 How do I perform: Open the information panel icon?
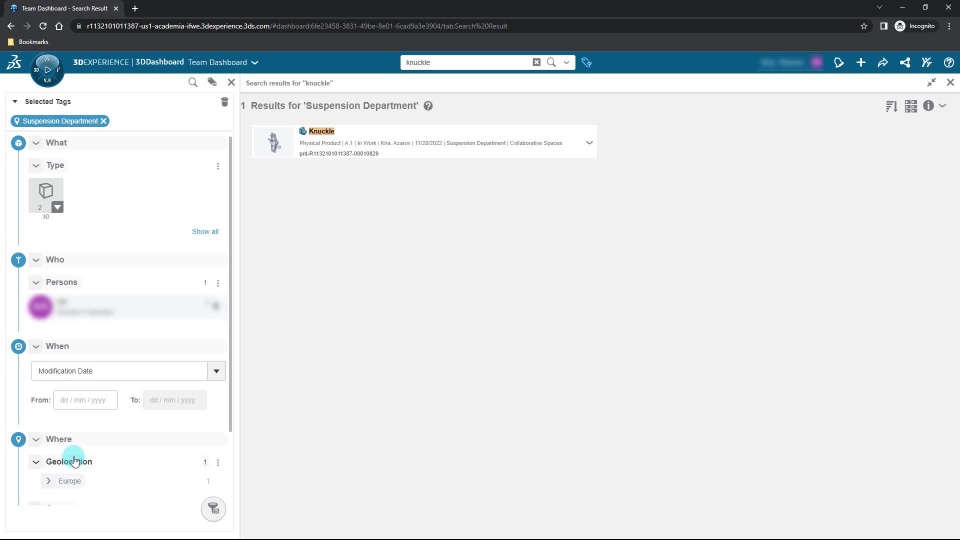tap(929, 105)
